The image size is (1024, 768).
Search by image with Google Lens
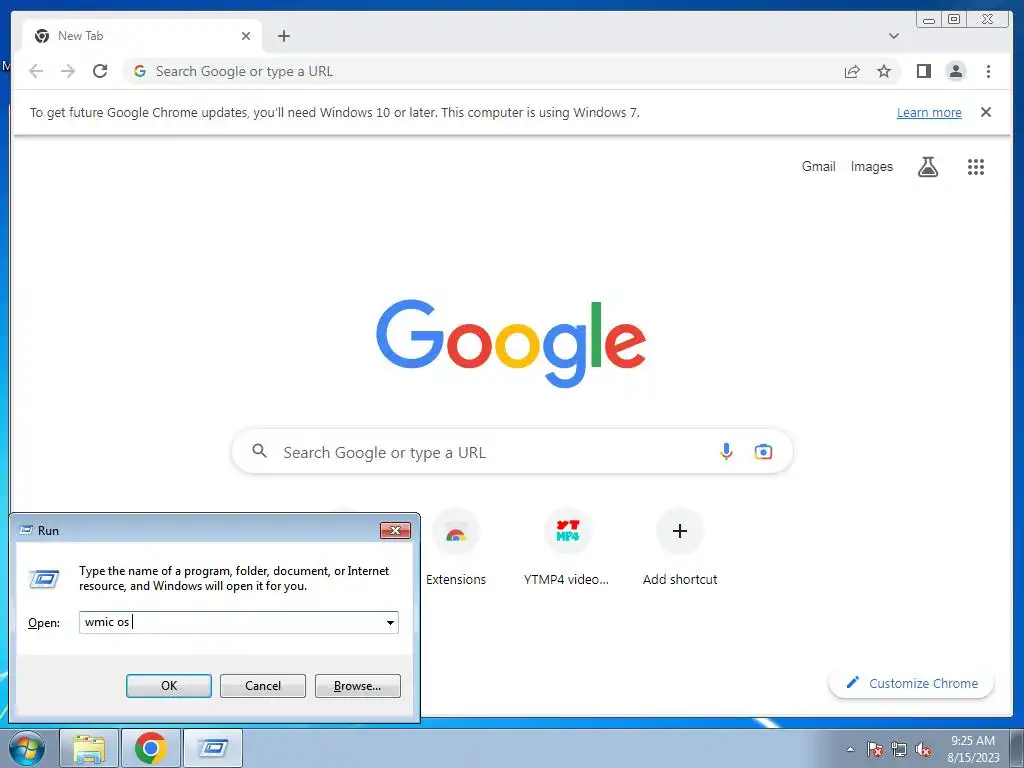coord(763,451)
